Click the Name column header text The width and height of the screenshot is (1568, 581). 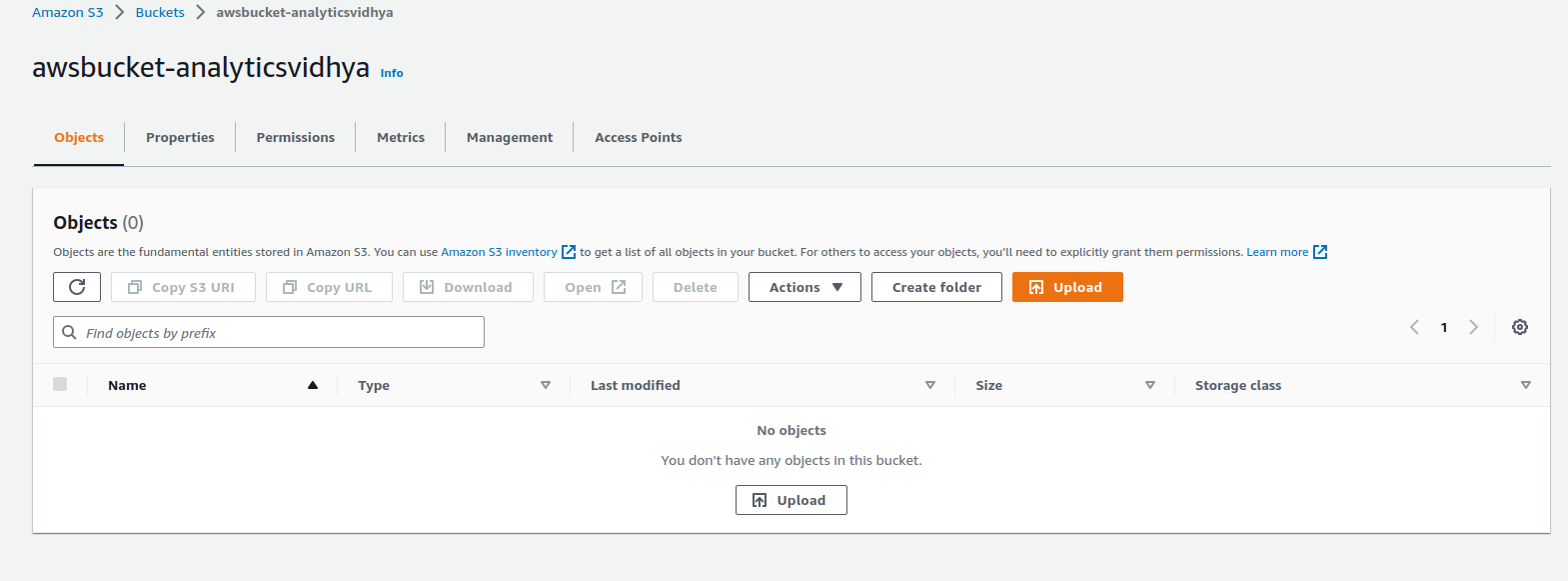pos(127,385)
